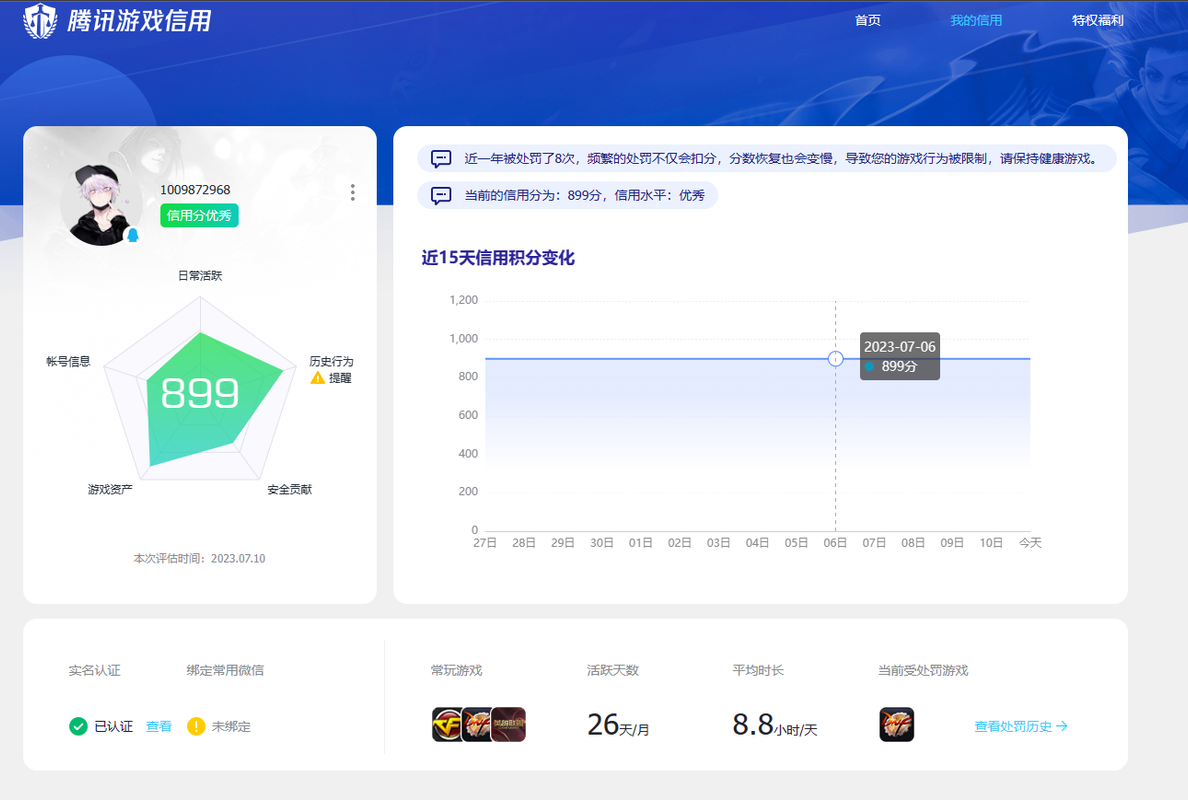Click the 本次评估时间 2023.07.10 text
This screenshot has height=800, width=1188.
199,558
